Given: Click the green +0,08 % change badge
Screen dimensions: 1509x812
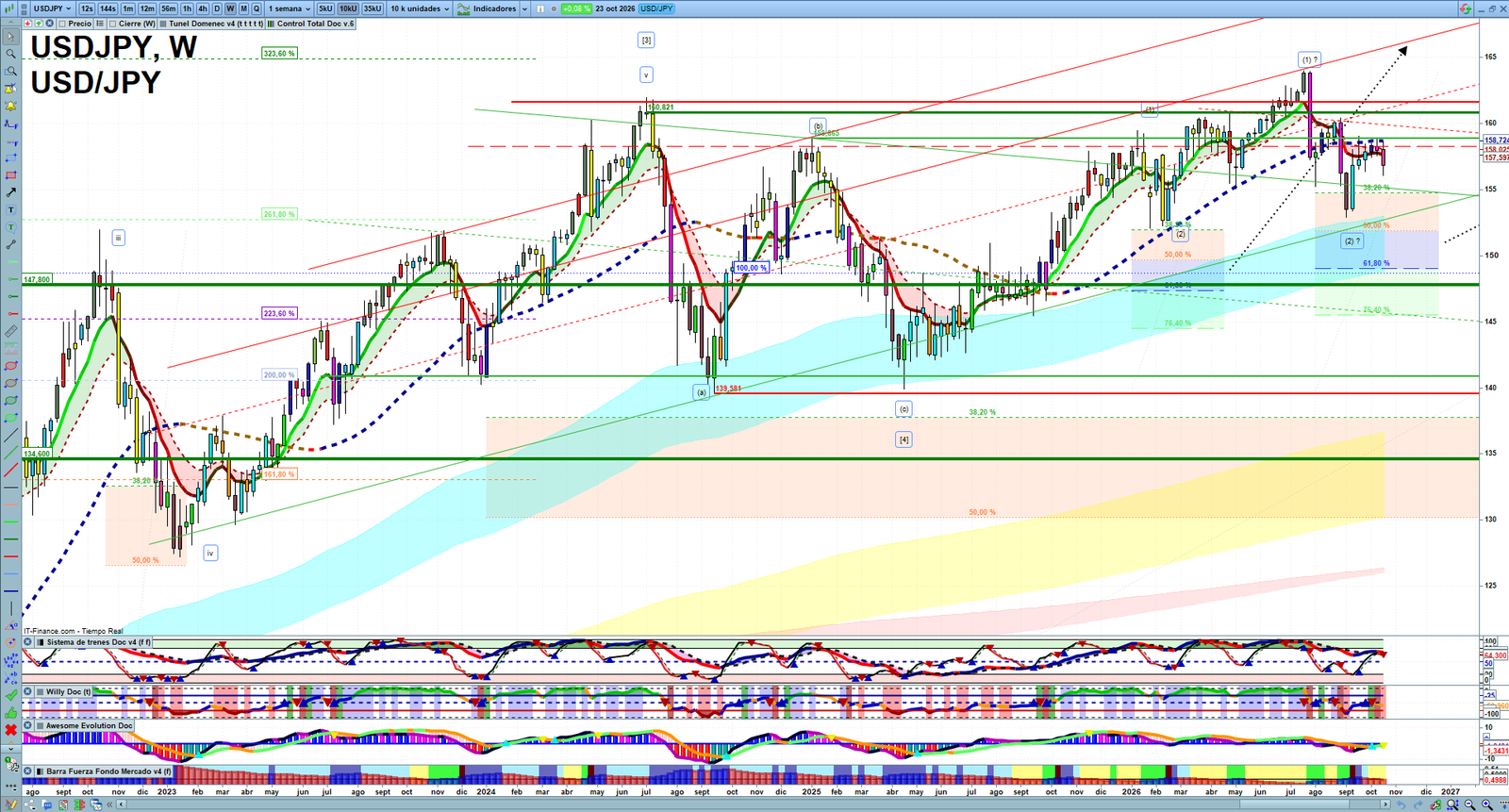Looking at the screenshot, I should tap(576, 8).
